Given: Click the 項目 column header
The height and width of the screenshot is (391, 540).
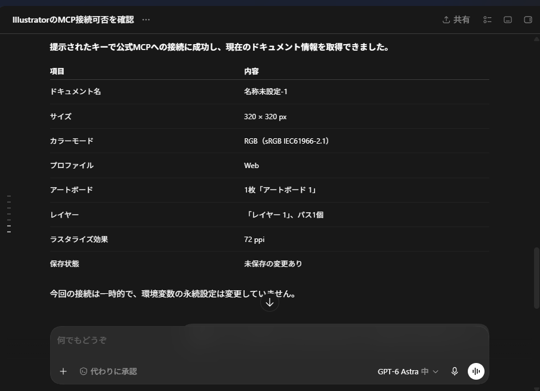Looking at the screenshot, I should [57, 71].
